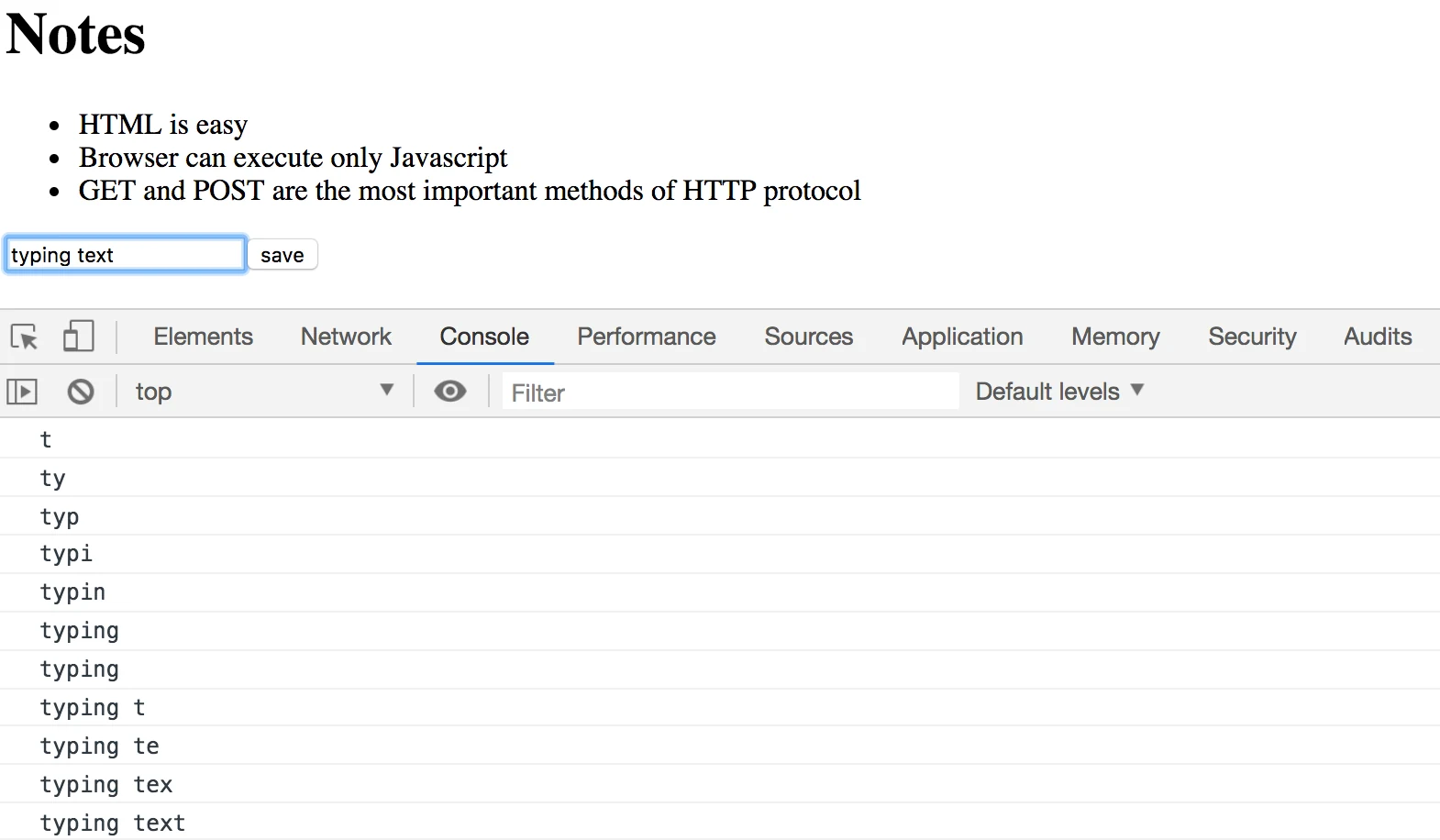Open the Sources tab

click(809, 337)
